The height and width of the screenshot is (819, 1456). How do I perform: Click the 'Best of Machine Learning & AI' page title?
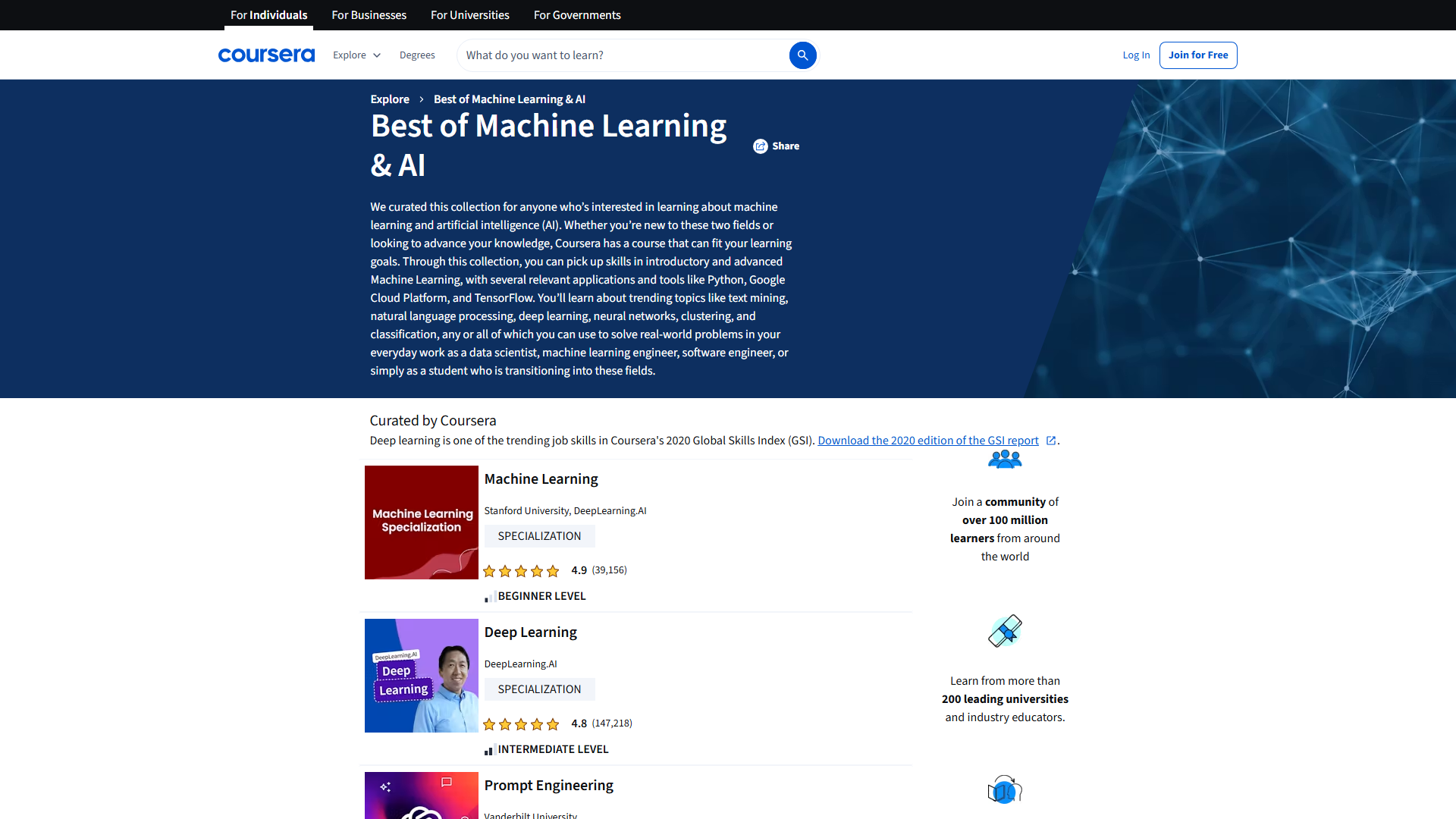pyautogui.click(x=548, y=145)
